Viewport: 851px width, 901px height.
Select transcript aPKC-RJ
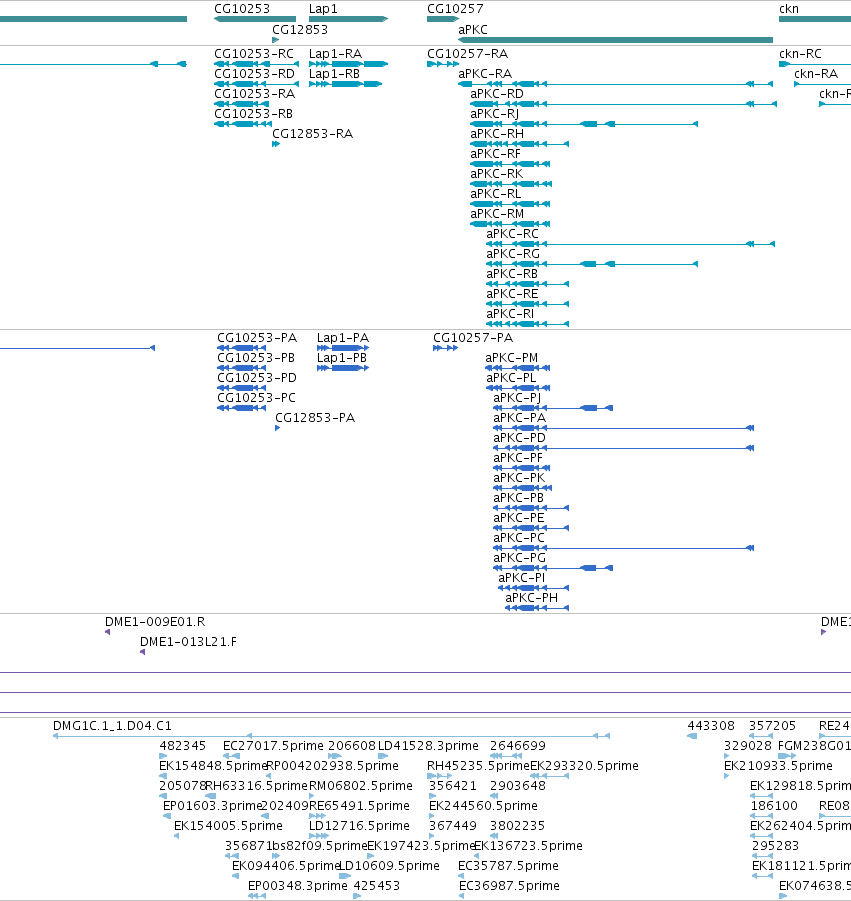click(x=495, y=114)
